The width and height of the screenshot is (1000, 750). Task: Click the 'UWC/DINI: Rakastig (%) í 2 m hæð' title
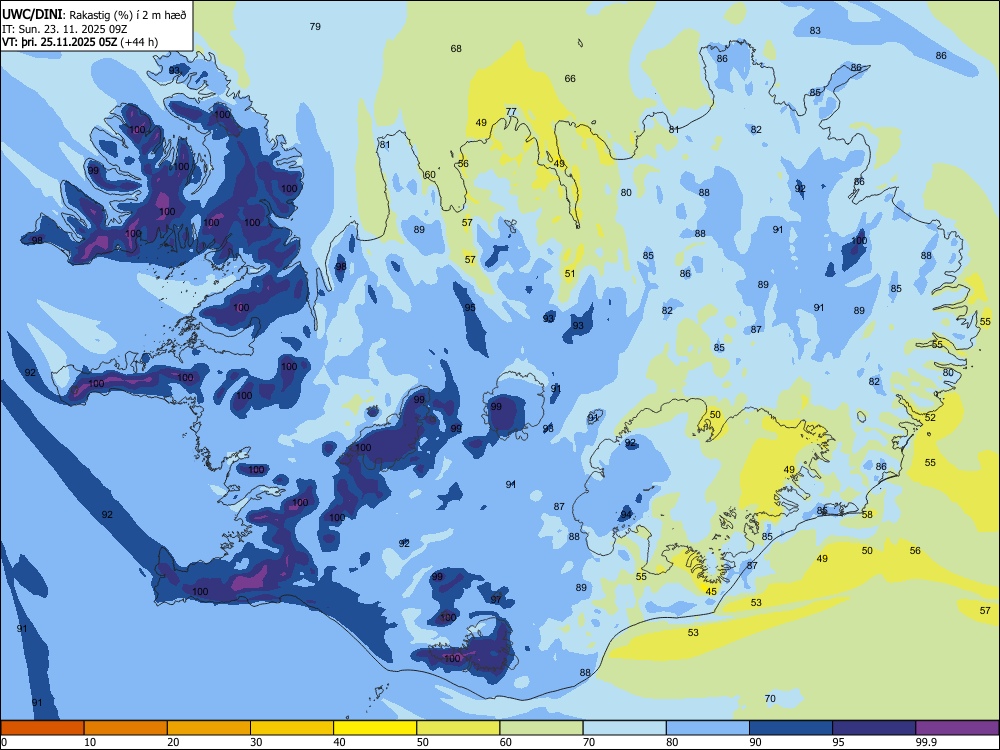(94, 14)
